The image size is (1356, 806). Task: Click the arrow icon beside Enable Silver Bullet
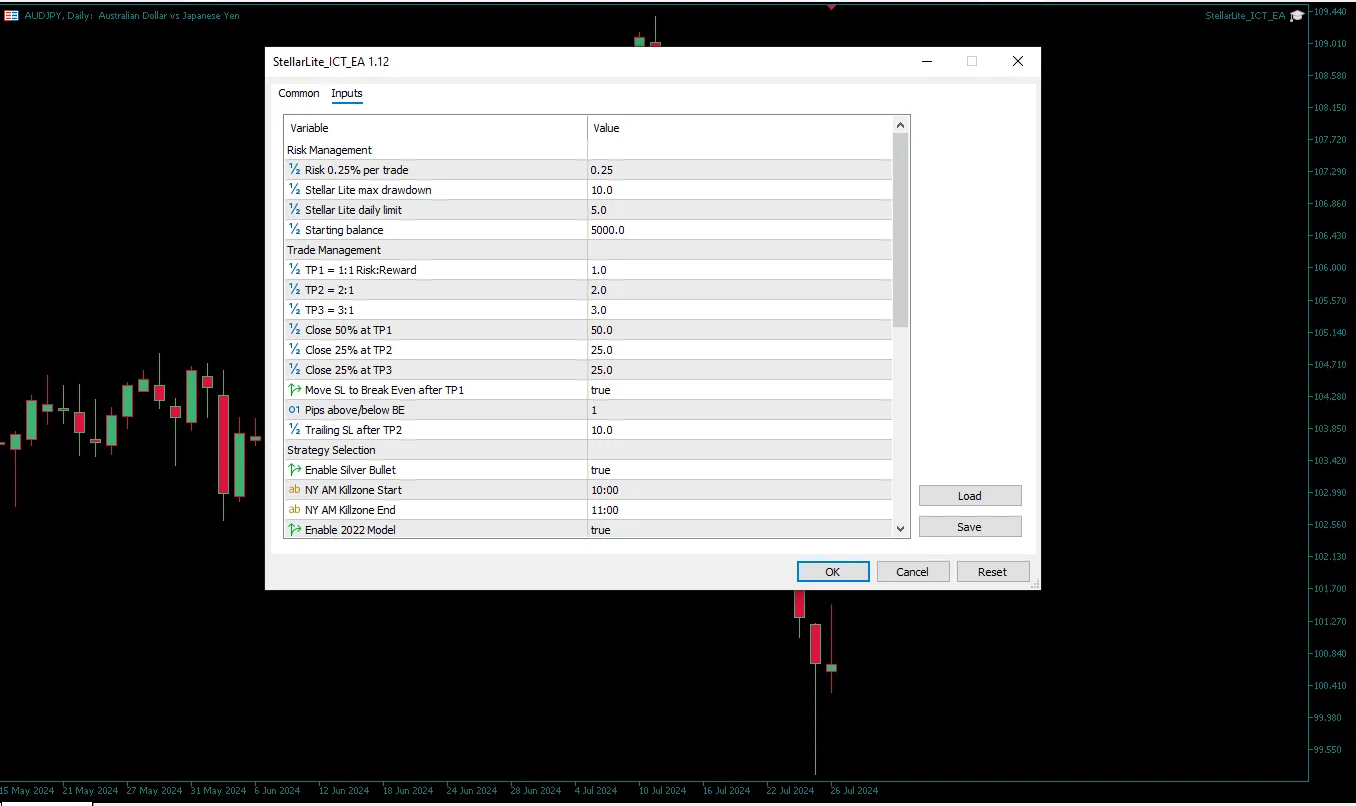pyautogui.click(x=294, y=470)
